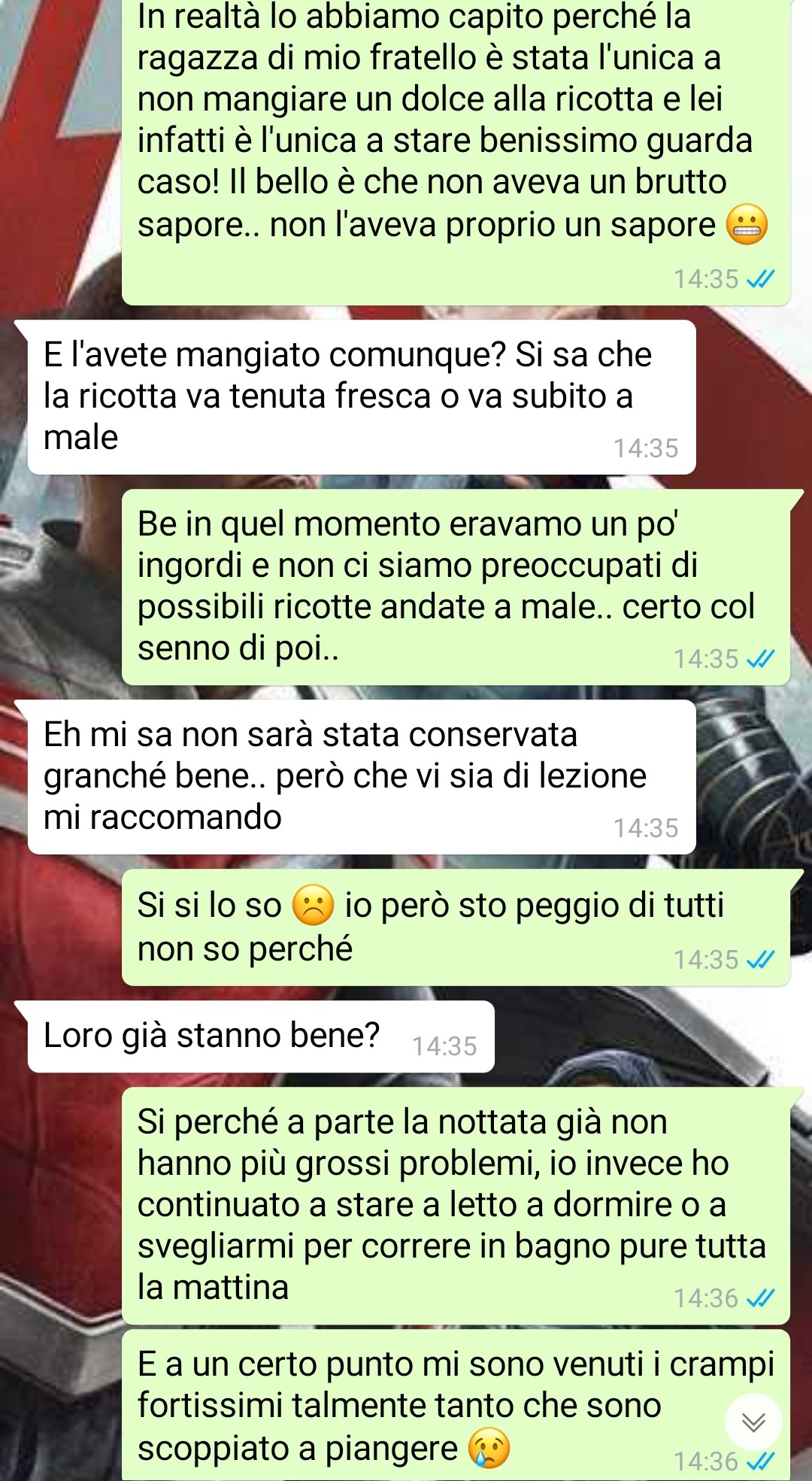Select the message starting 'Si perché a parte la nottata'

(456, 1206)
